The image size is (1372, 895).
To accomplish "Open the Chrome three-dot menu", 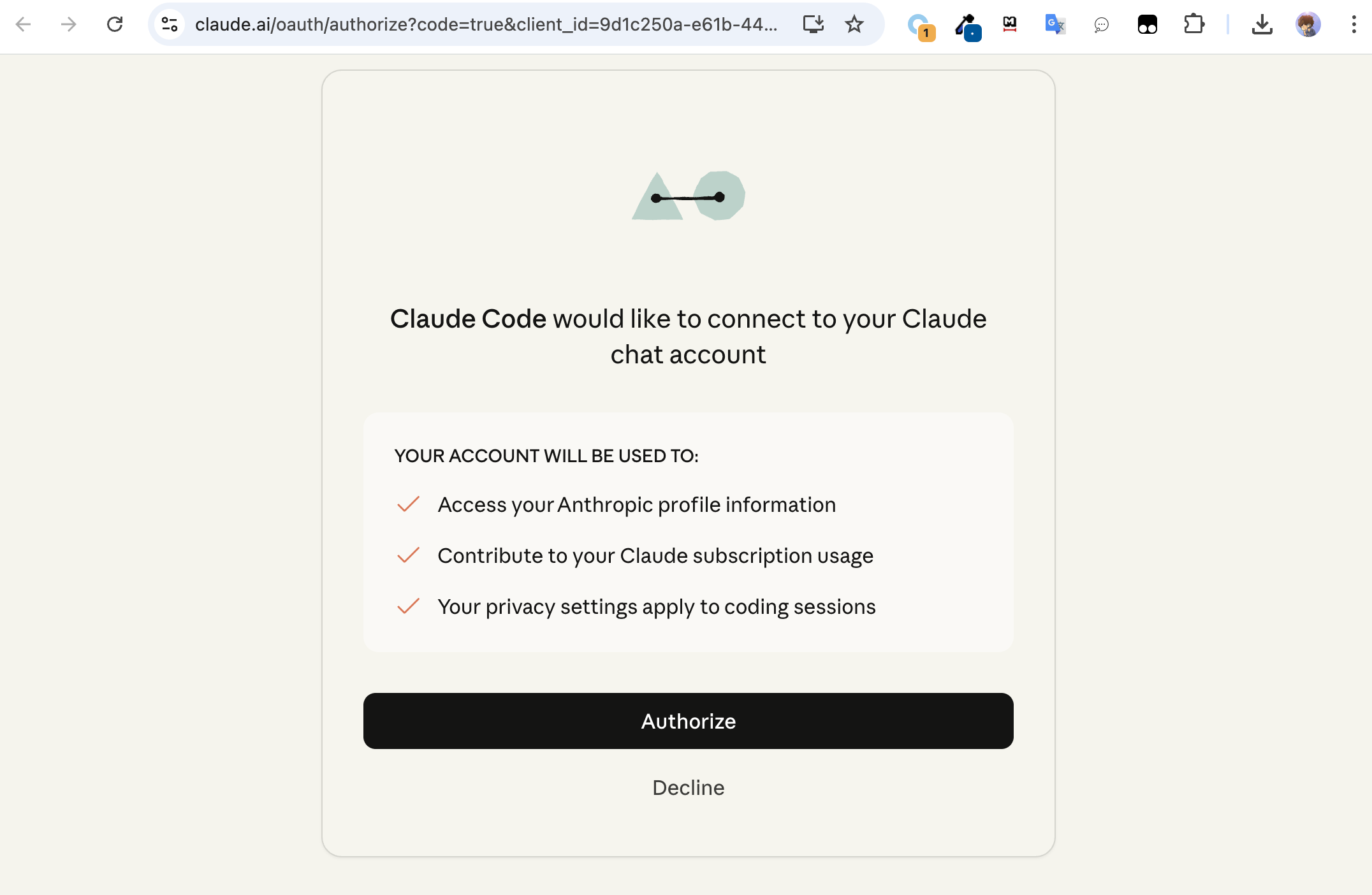I will pos(1354,24).
